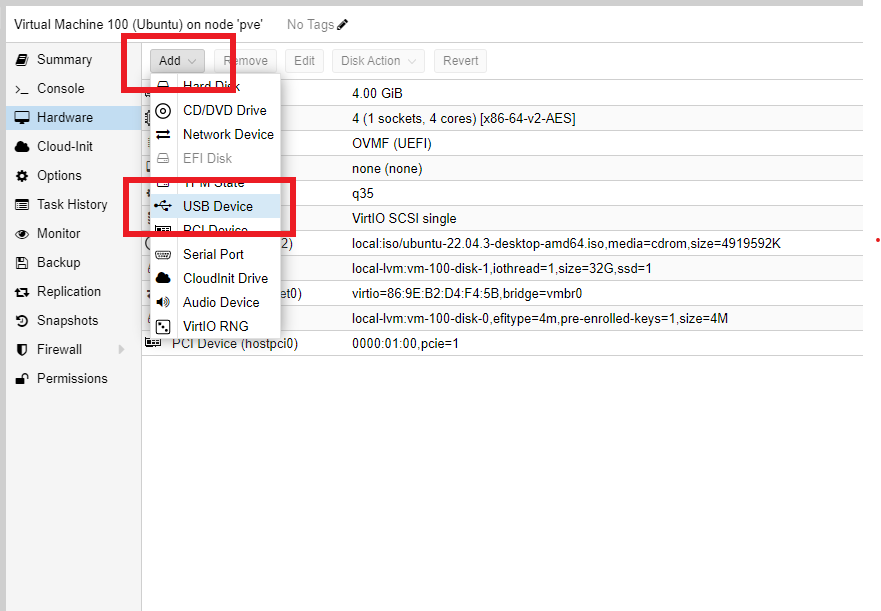Select the disabled EFI Disk entry

coord(215,159)
